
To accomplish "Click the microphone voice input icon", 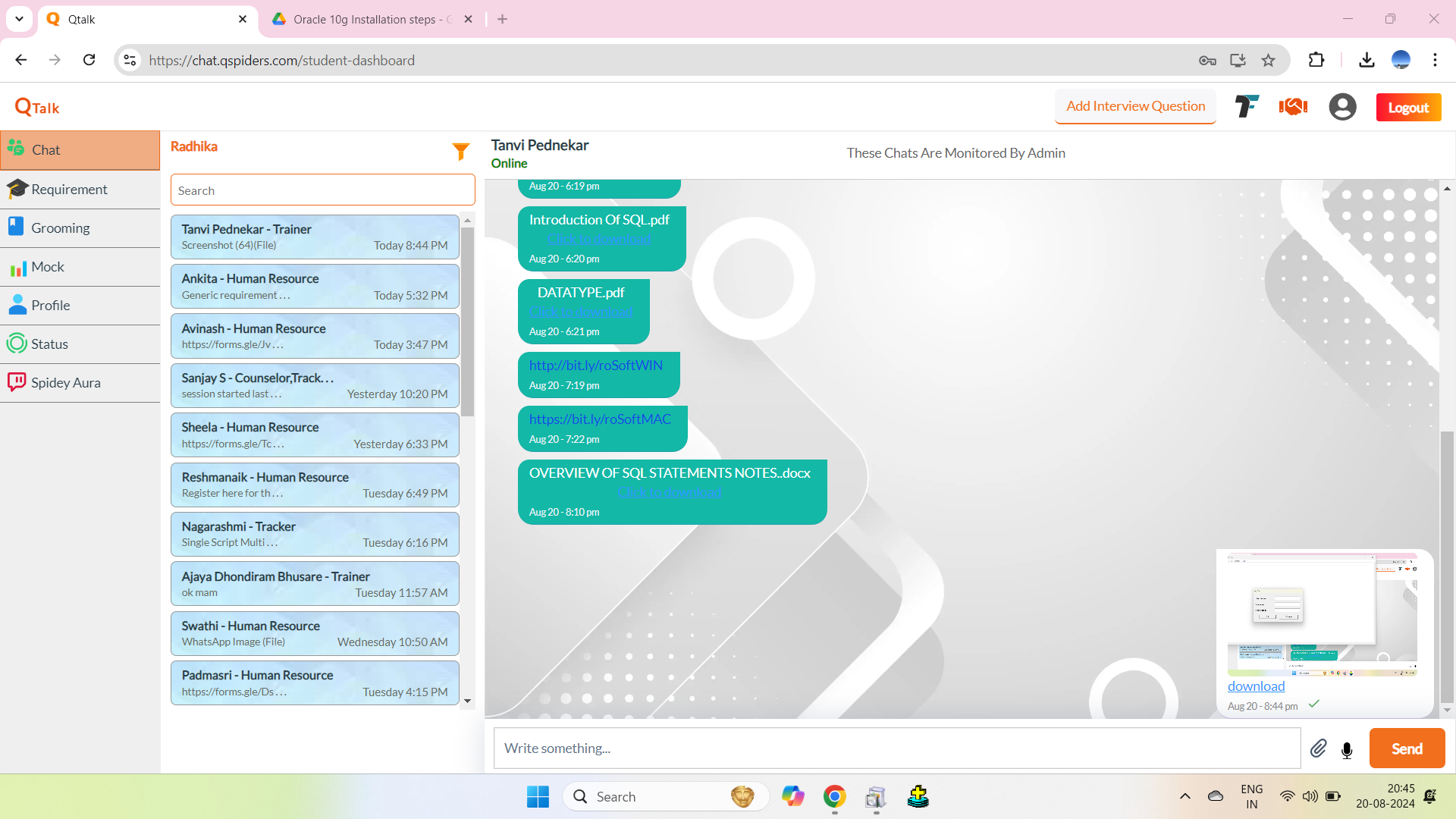I will pyautogui.click(x=1347, y=750).
